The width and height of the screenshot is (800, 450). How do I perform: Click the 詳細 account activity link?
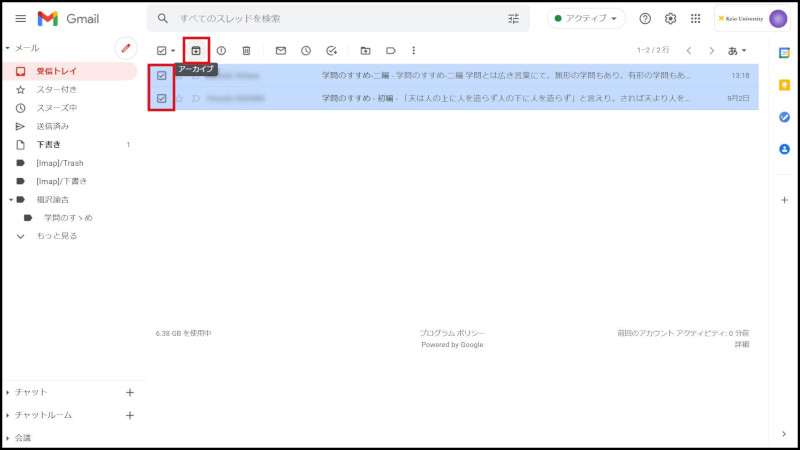(x=741, y=344)
